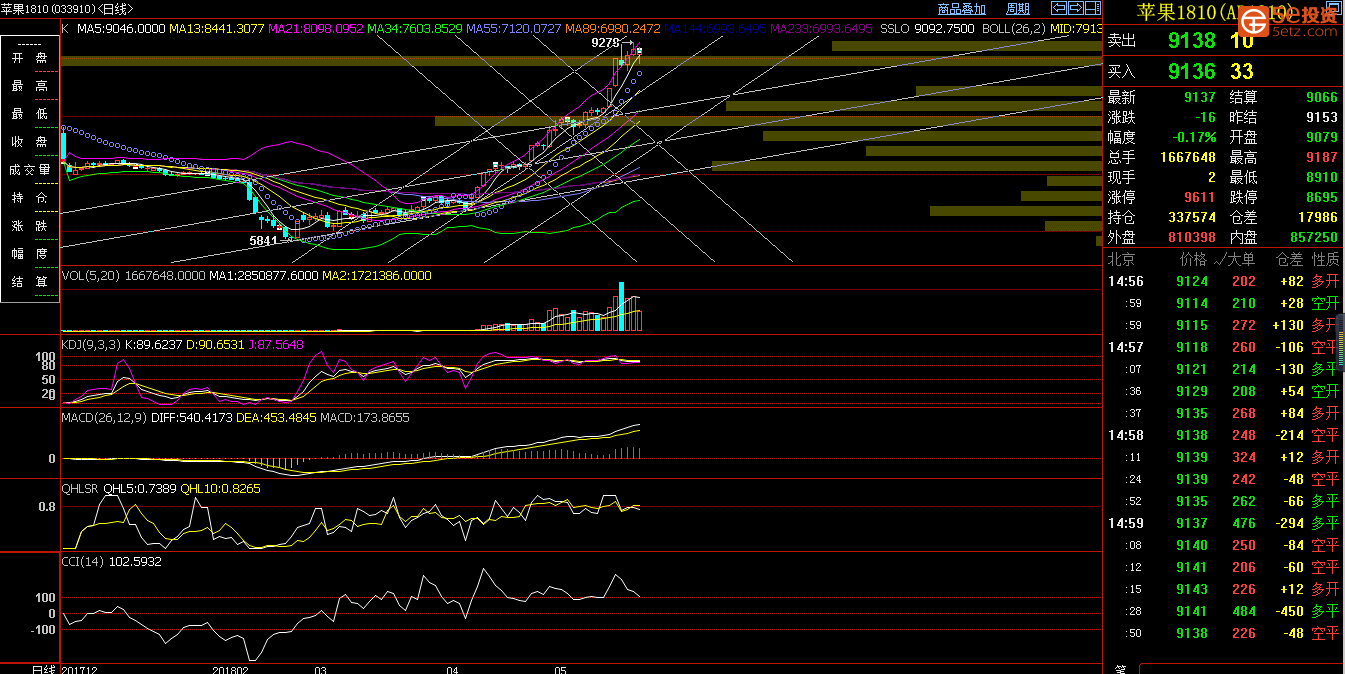Click the 最低 value 8910
Image resolution: width=1345 pixels, height=674 pixels.
(x=1321, y=177)
